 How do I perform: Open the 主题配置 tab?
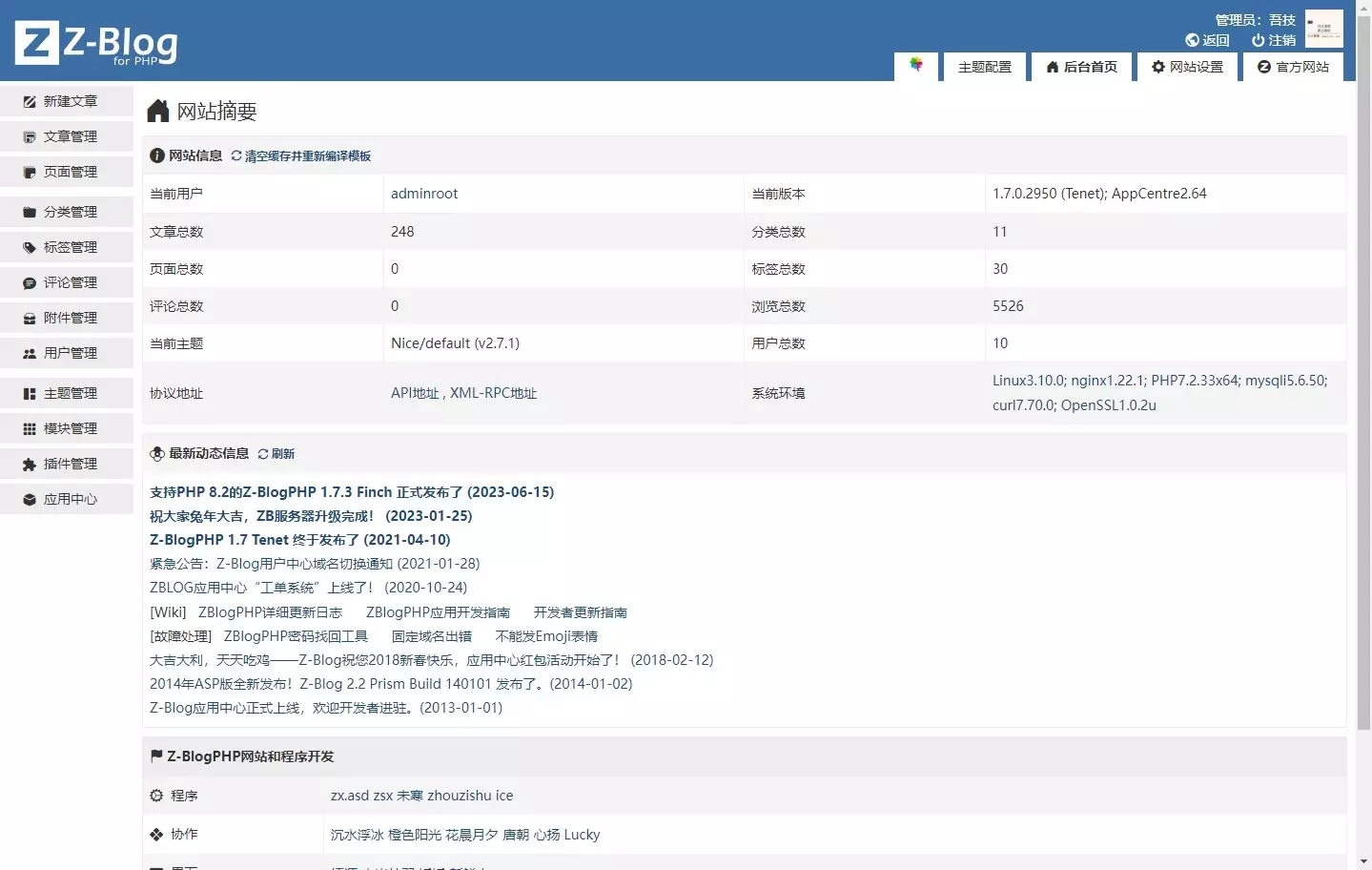[985, 67]
